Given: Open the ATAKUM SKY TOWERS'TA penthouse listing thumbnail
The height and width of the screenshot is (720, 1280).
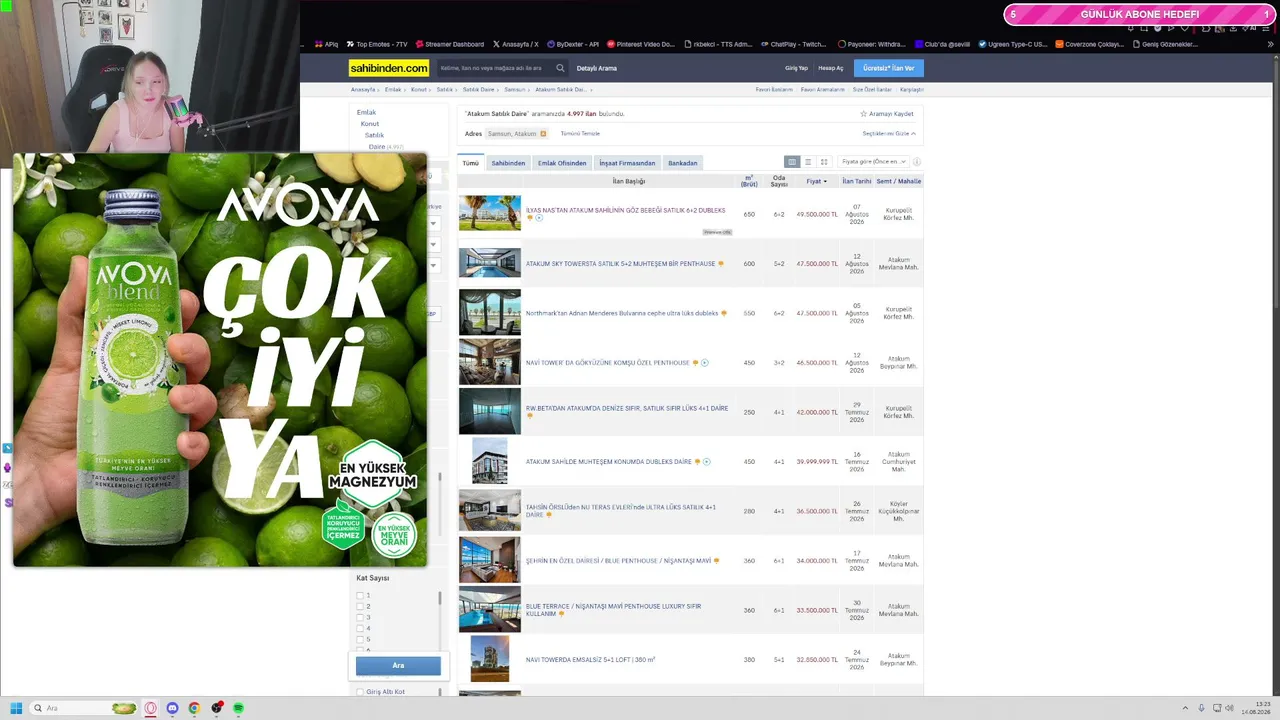Looking at the screenshot, I should 490,263.
